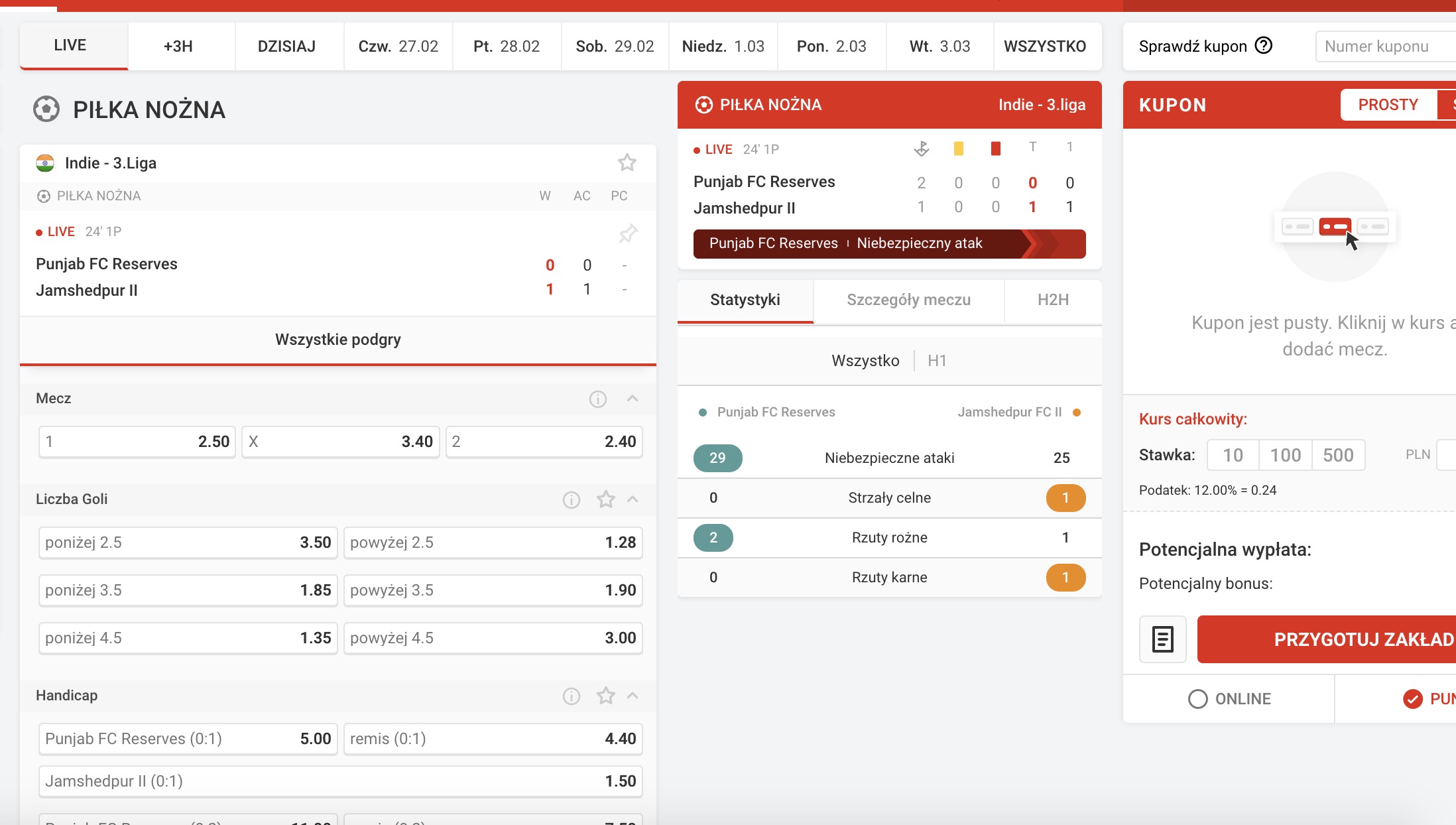This screenshot has width=1456, height=825.
Task: Click the red card icon in scoreboard
Action: pos(996,149)
